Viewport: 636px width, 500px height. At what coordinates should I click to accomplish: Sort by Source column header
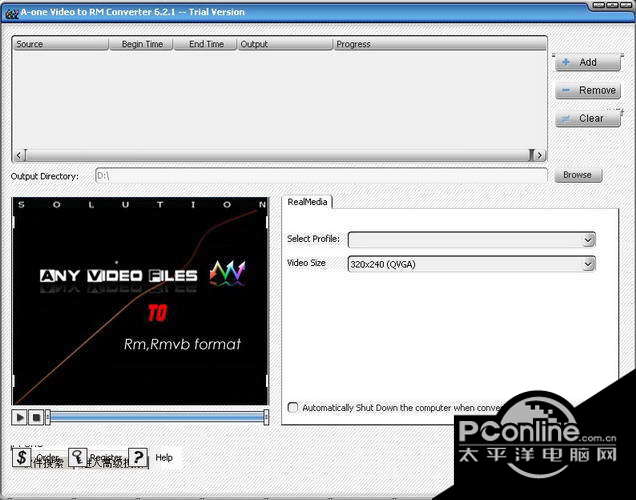[60, 44]
